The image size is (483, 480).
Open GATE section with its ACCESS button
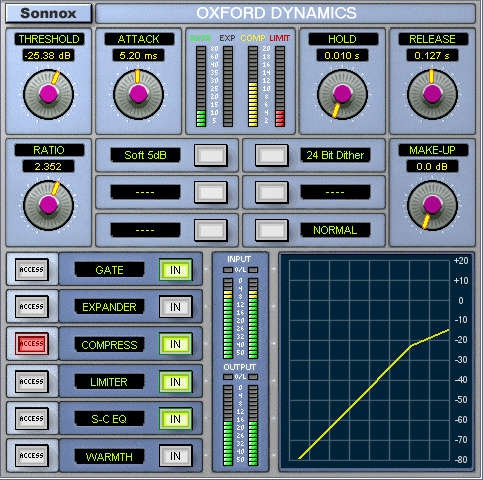pos(32,269)
